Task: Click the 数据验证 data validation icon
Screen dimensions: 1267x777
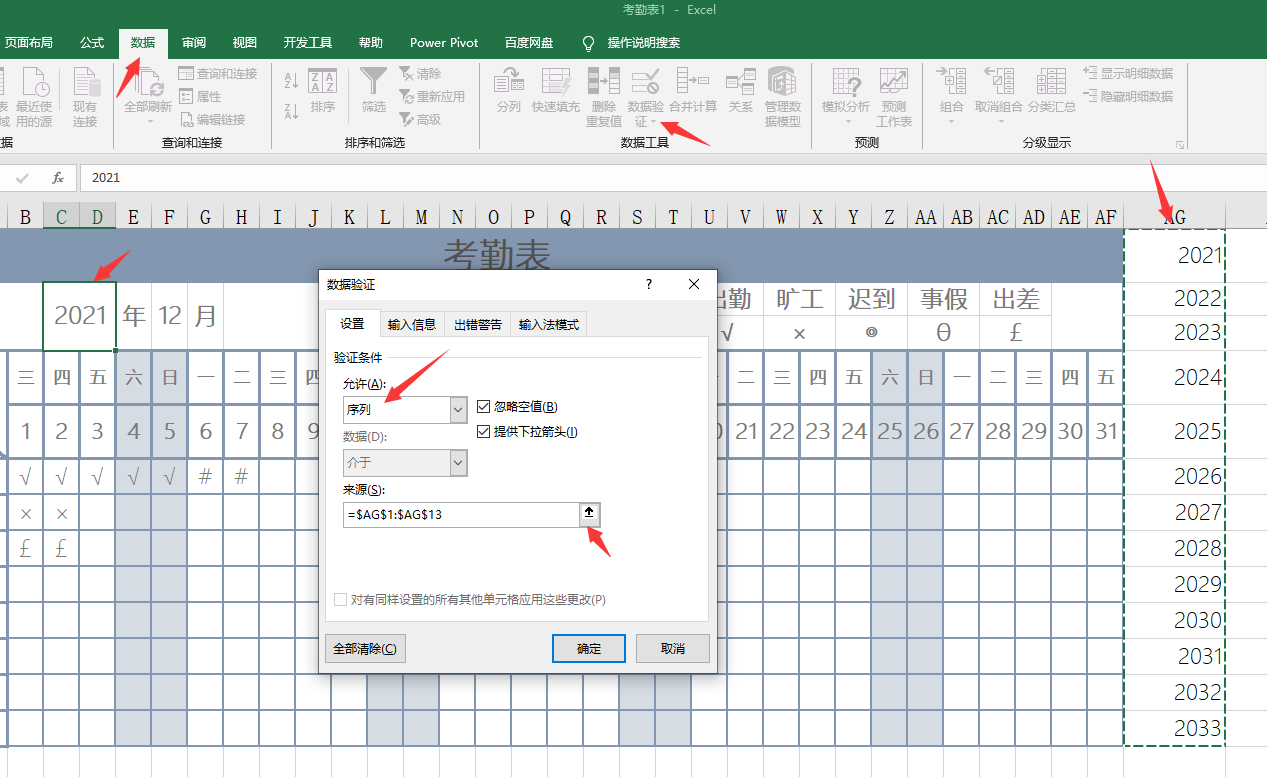Action: 645,82
